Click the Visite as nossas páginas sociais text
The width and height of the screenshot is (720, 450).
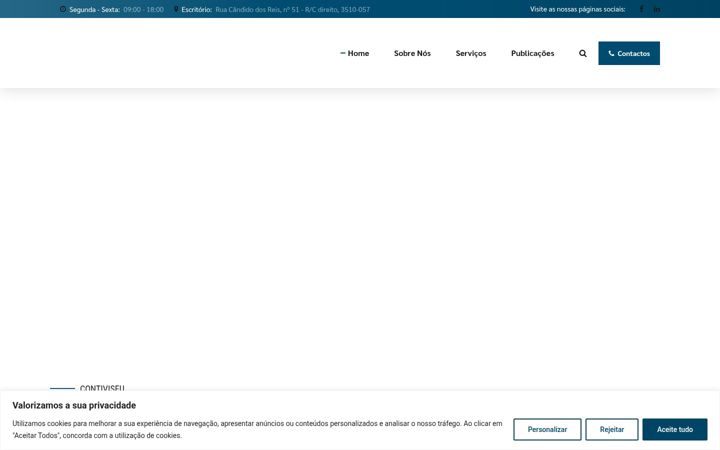pos(578,9)
